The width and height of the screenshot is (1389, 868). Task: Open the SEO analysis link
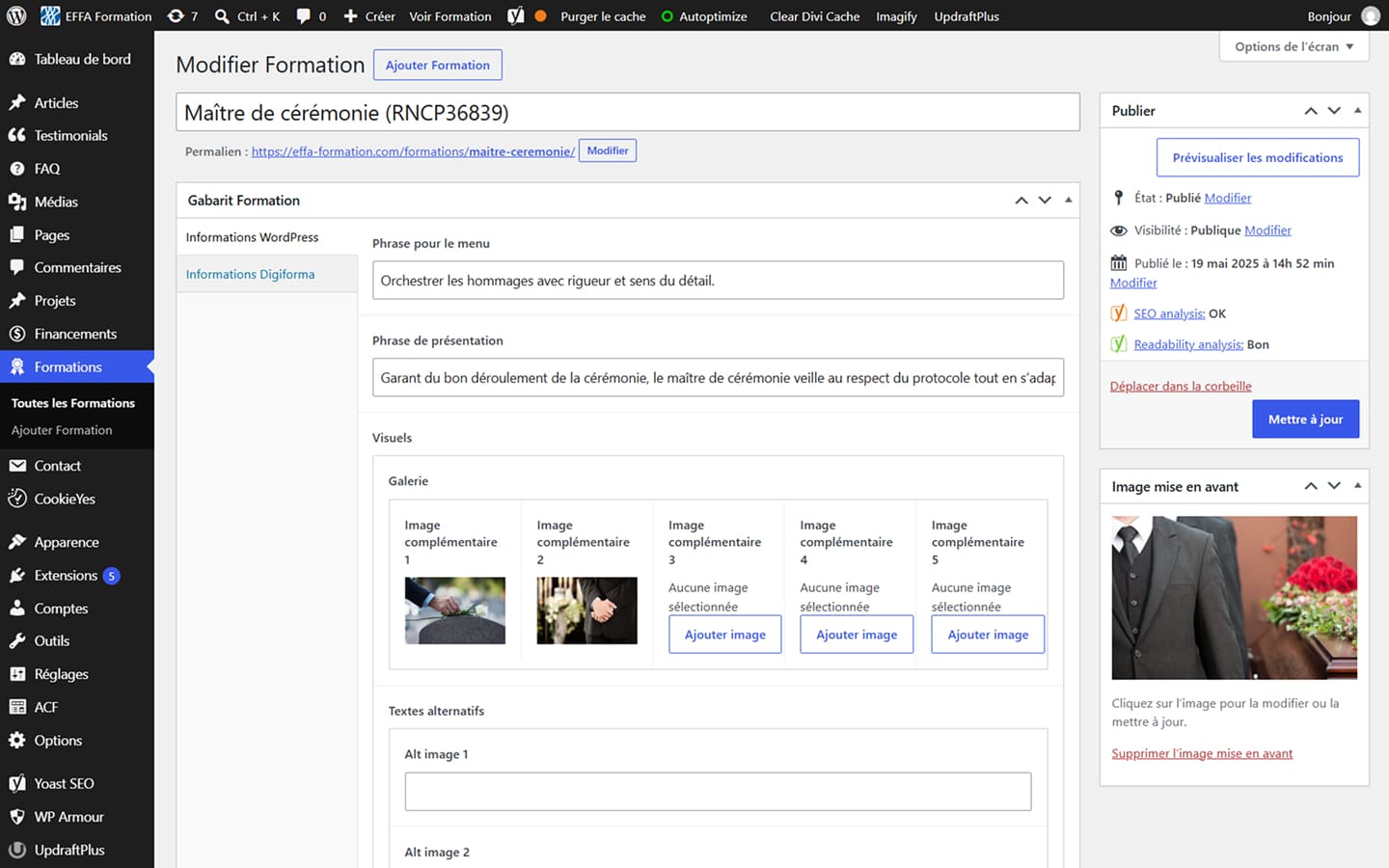click(1169, 313)
